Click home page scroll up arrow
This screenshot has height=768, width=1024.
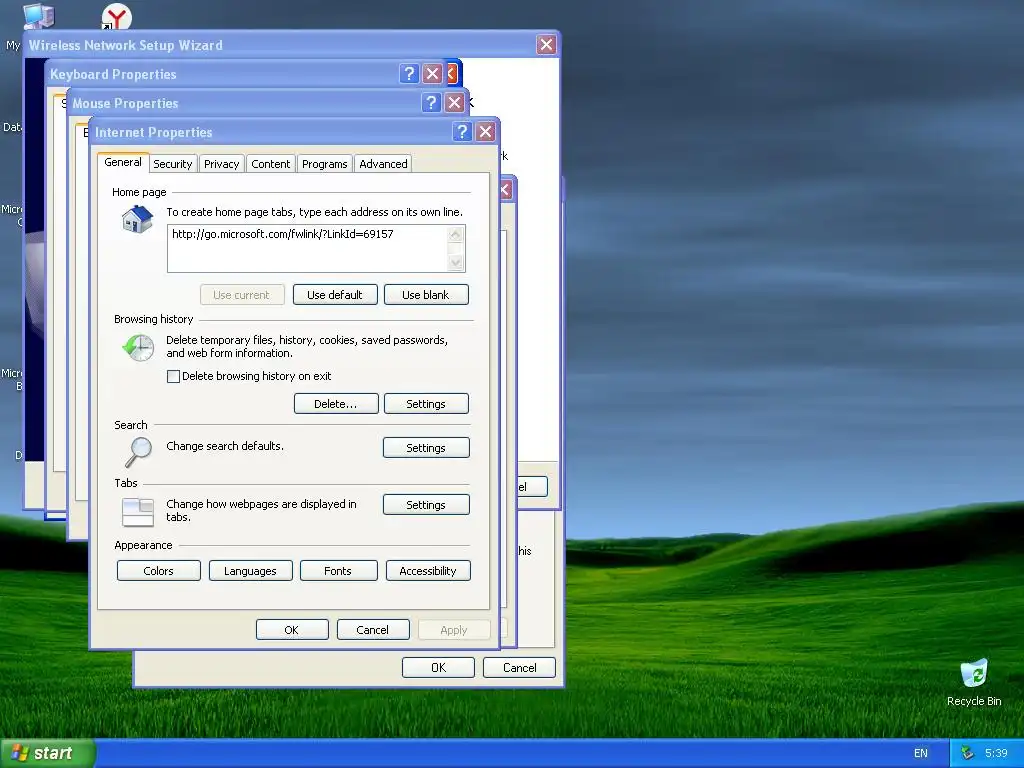coord(456,234)
